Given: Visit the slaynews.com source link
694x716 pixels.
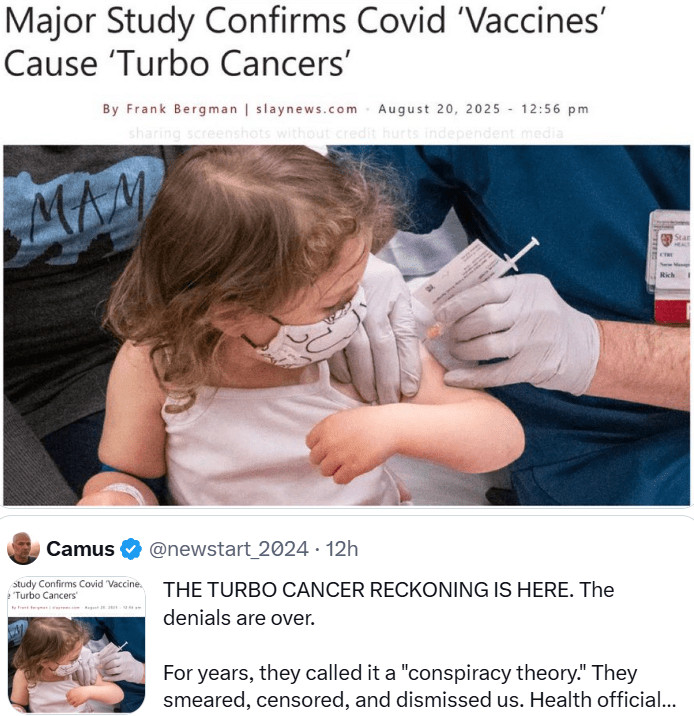Looking at the screenshot, I should click(306, 109).
